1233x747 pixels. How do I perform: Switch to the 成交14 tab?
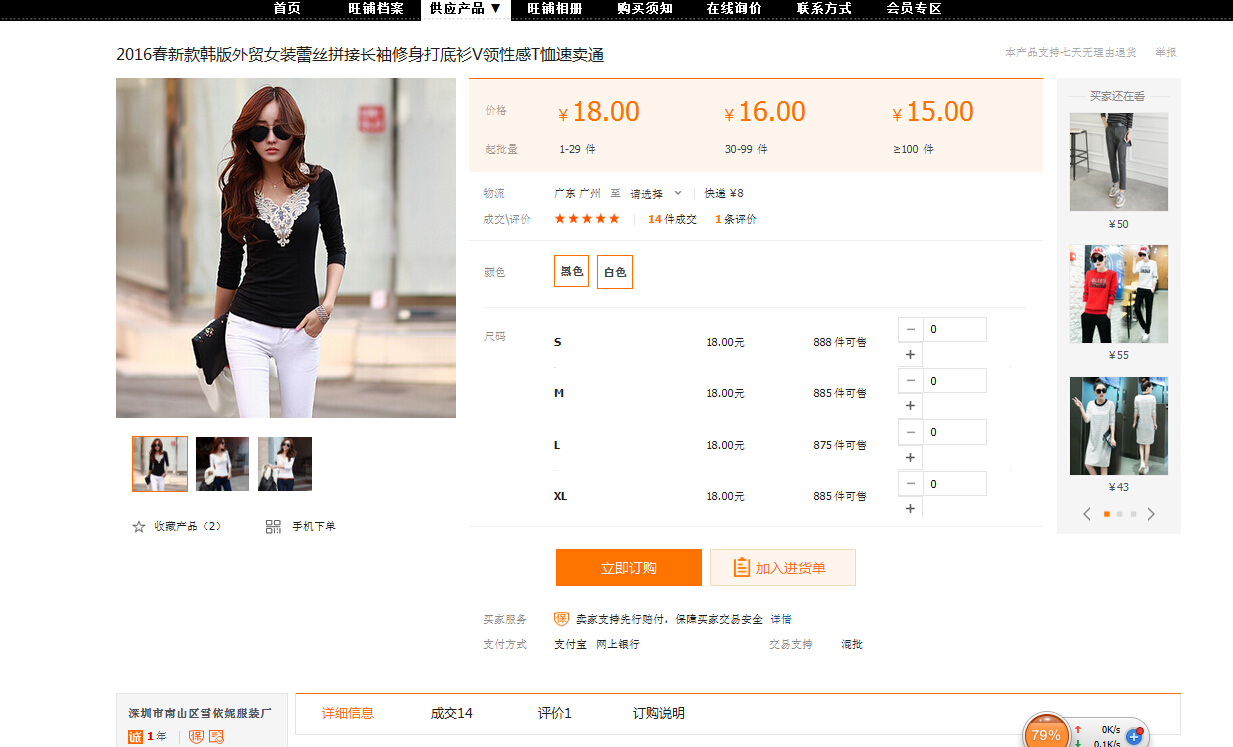451,713
